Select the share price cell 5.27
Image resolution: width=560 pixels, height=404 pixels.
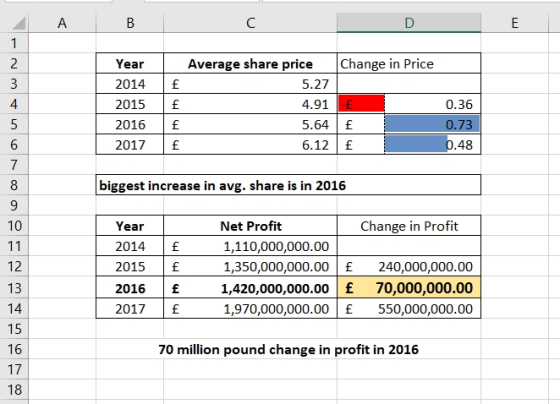click(x=250, y=84)
